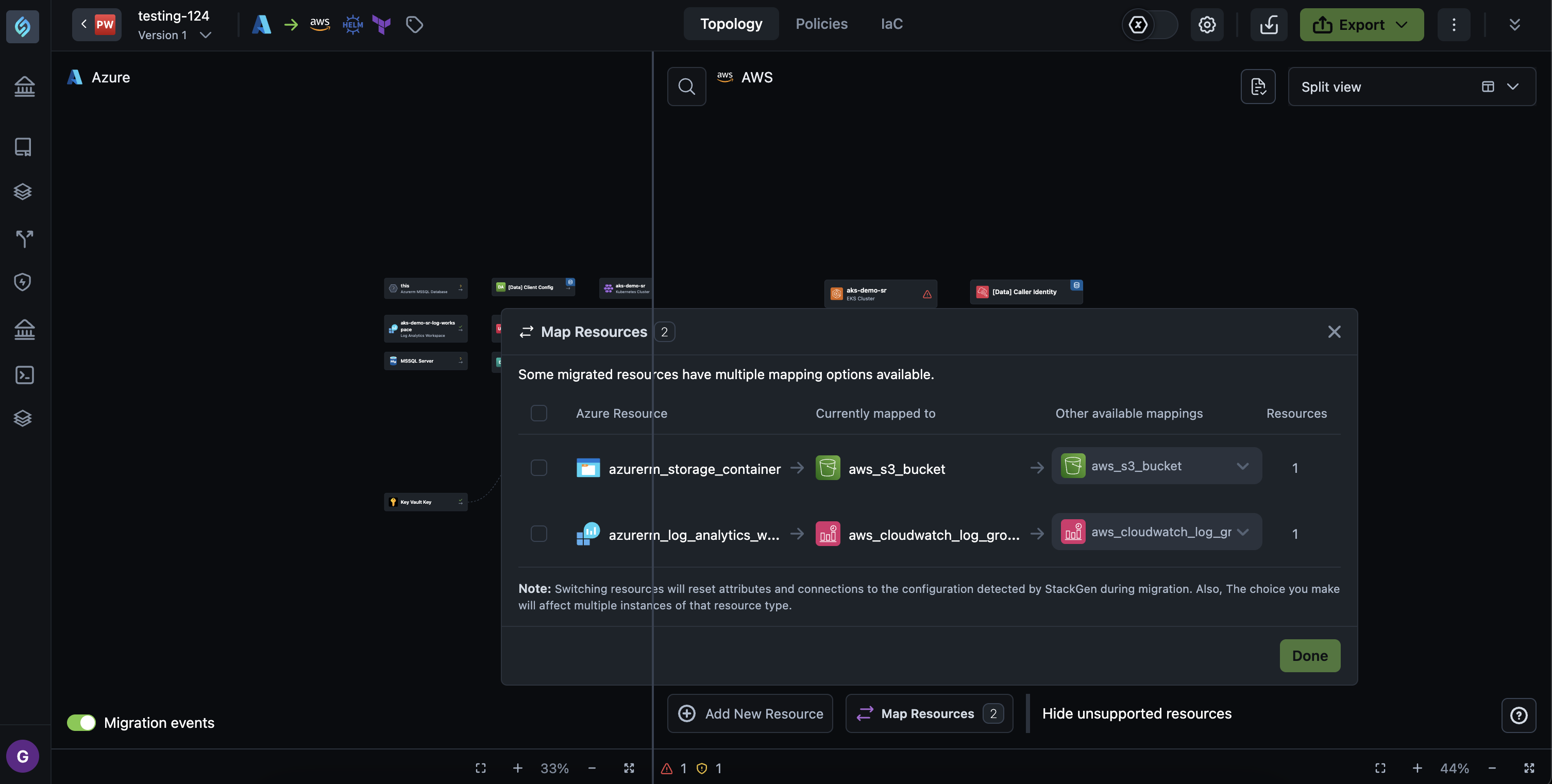Expand the Version 1 dropdown
Screen dimensions: 1552x784
[x=174, y=35]
